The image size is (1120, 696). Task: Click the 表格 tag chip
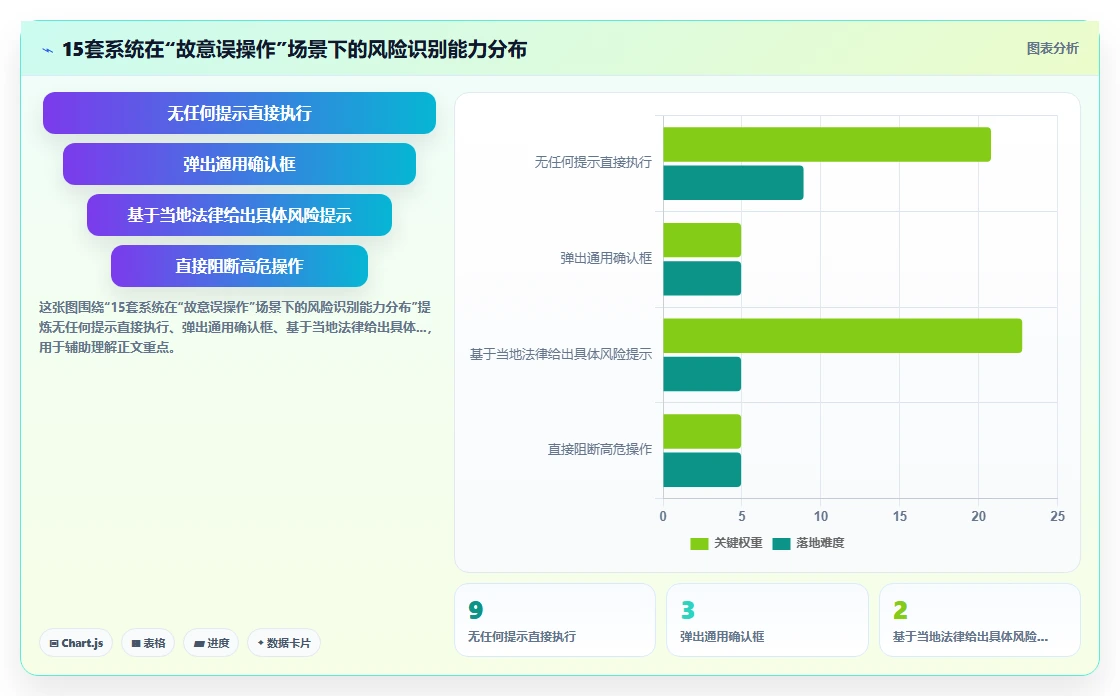click(148, 643)
